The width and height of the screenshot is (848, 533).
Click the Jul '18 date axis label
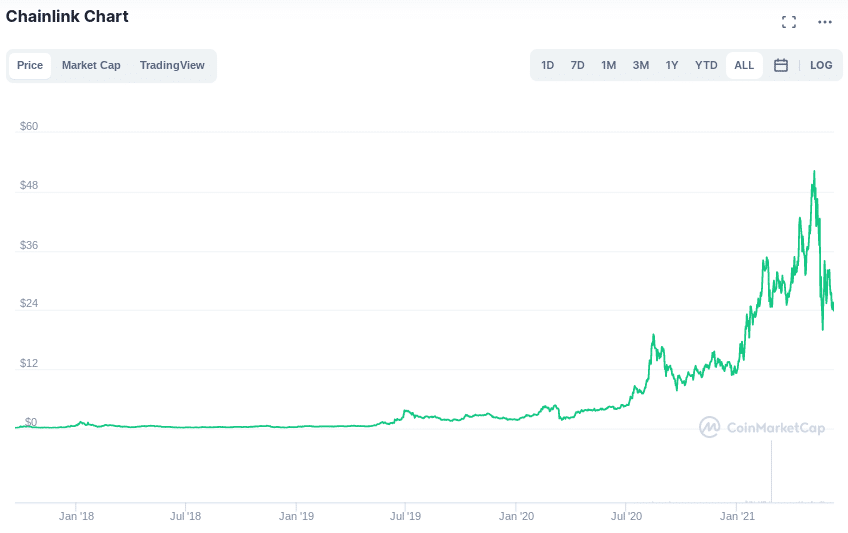point(186,516)
